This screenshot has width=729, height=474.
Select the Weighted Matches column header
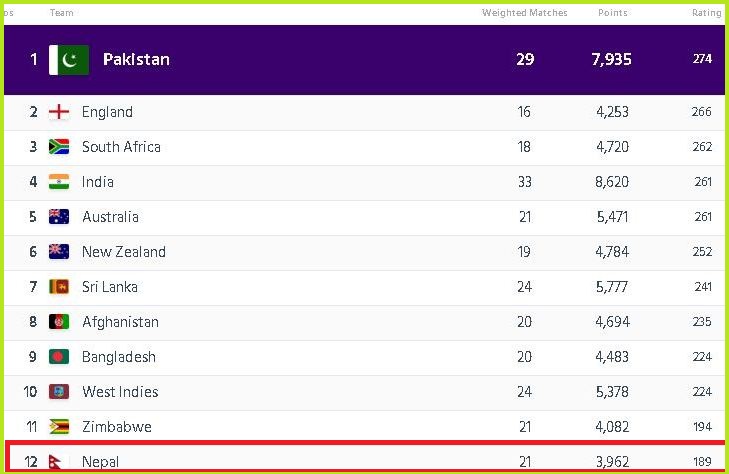tap(524, 13)
